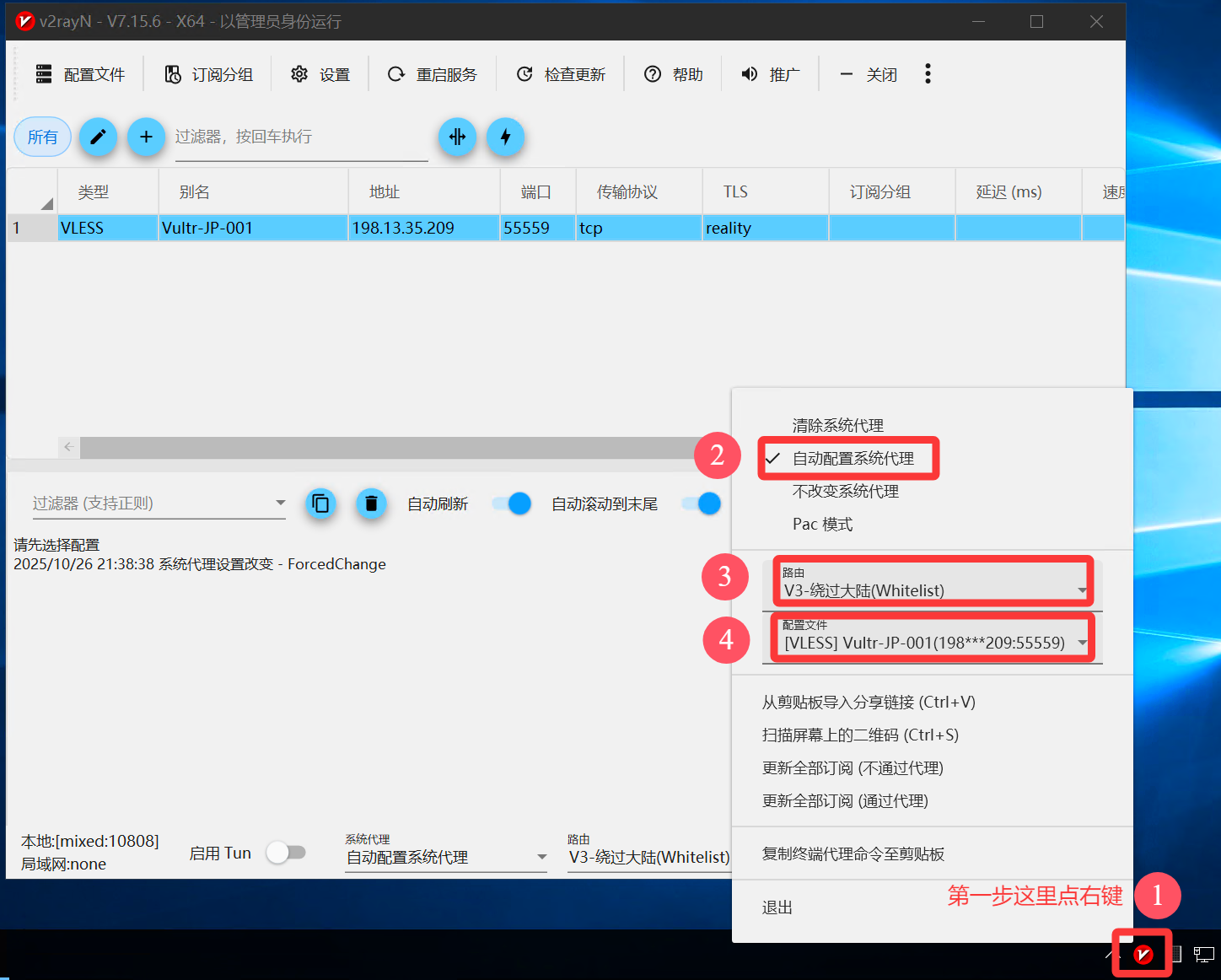This screenshot has height=980, width=1221.
Task: Click the blue plus add button
Action: coord(146,137)
